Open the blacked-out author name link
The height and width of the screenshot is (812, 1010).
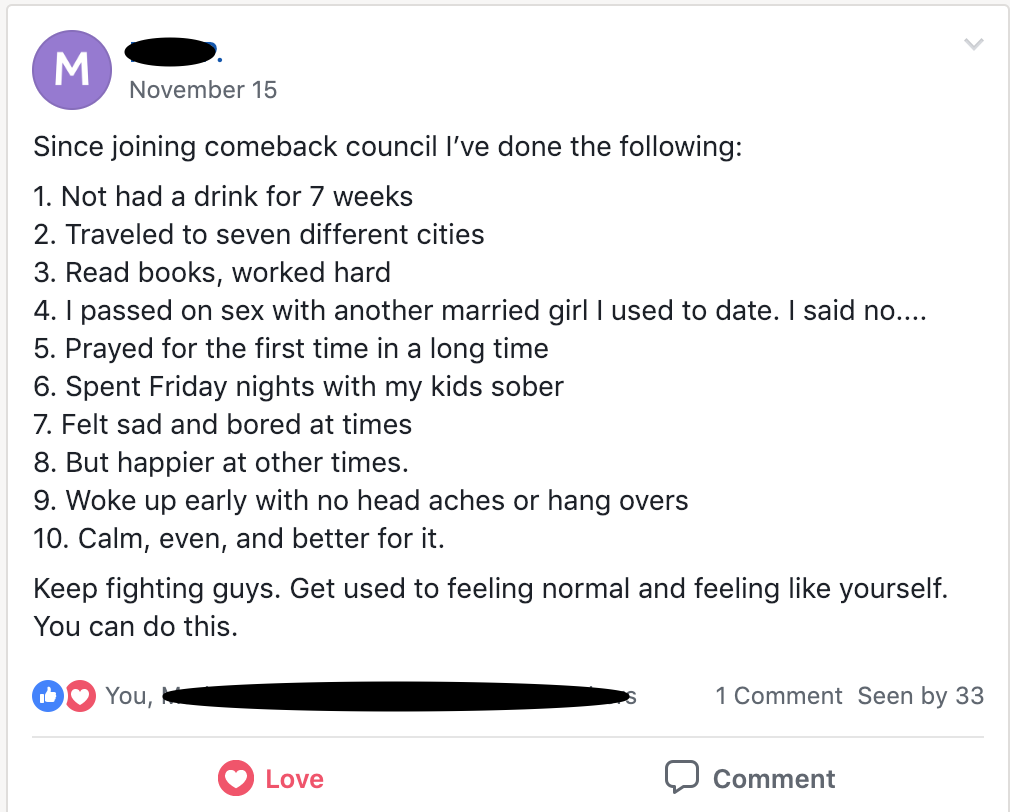[x=173, y=52]
